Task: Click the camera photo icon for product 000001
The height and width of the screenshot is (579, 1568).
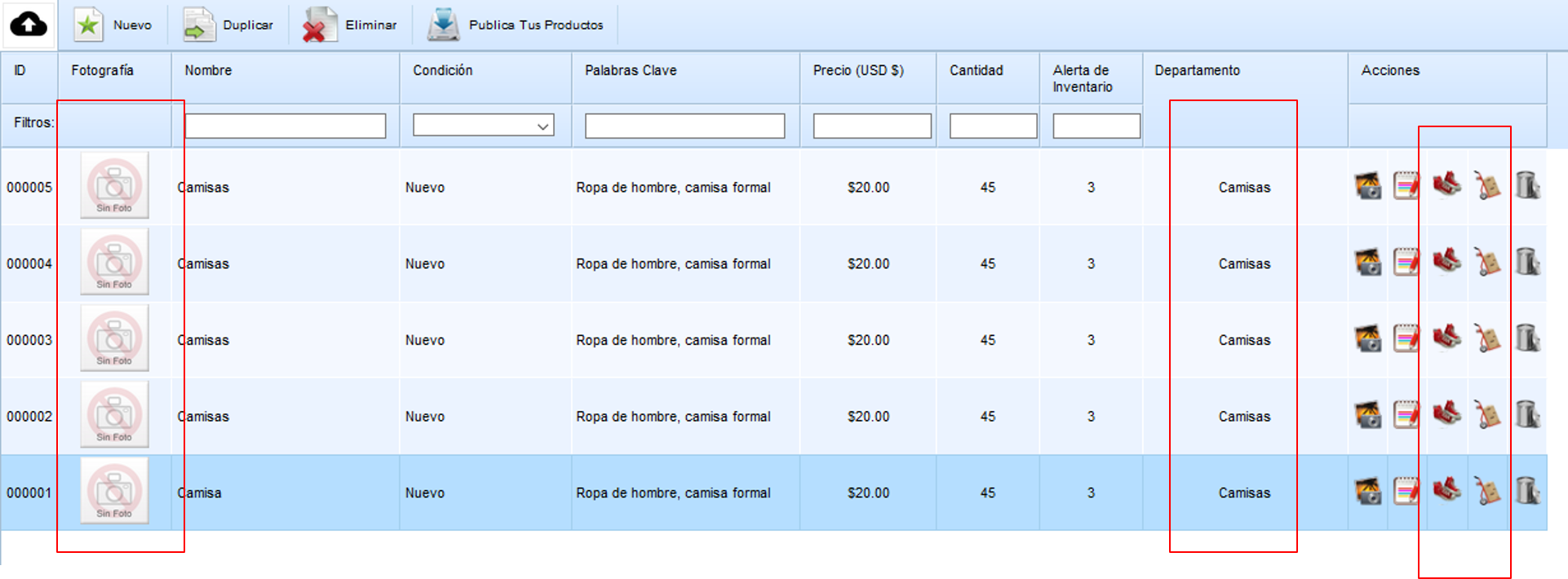Action: (x=1368, y=491)
